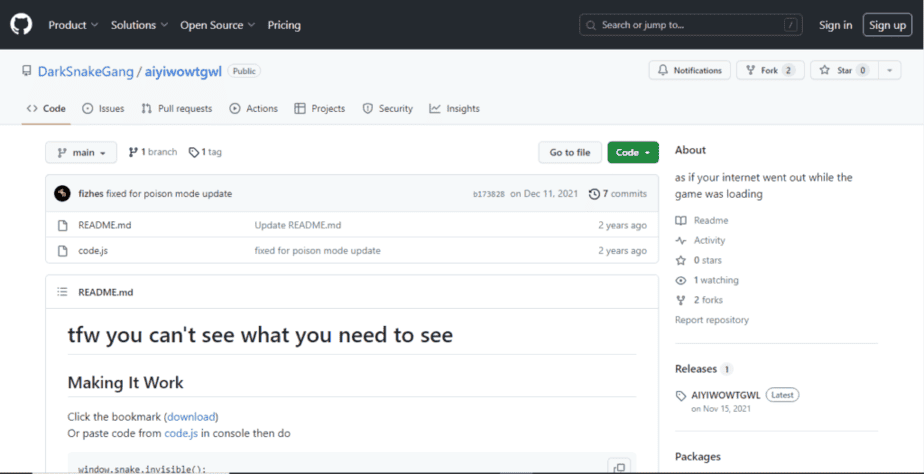Image resolution: width=924 pixels, height=474 pixels.
Task: Open the 1 watching link
Action: tap(707, 280)
